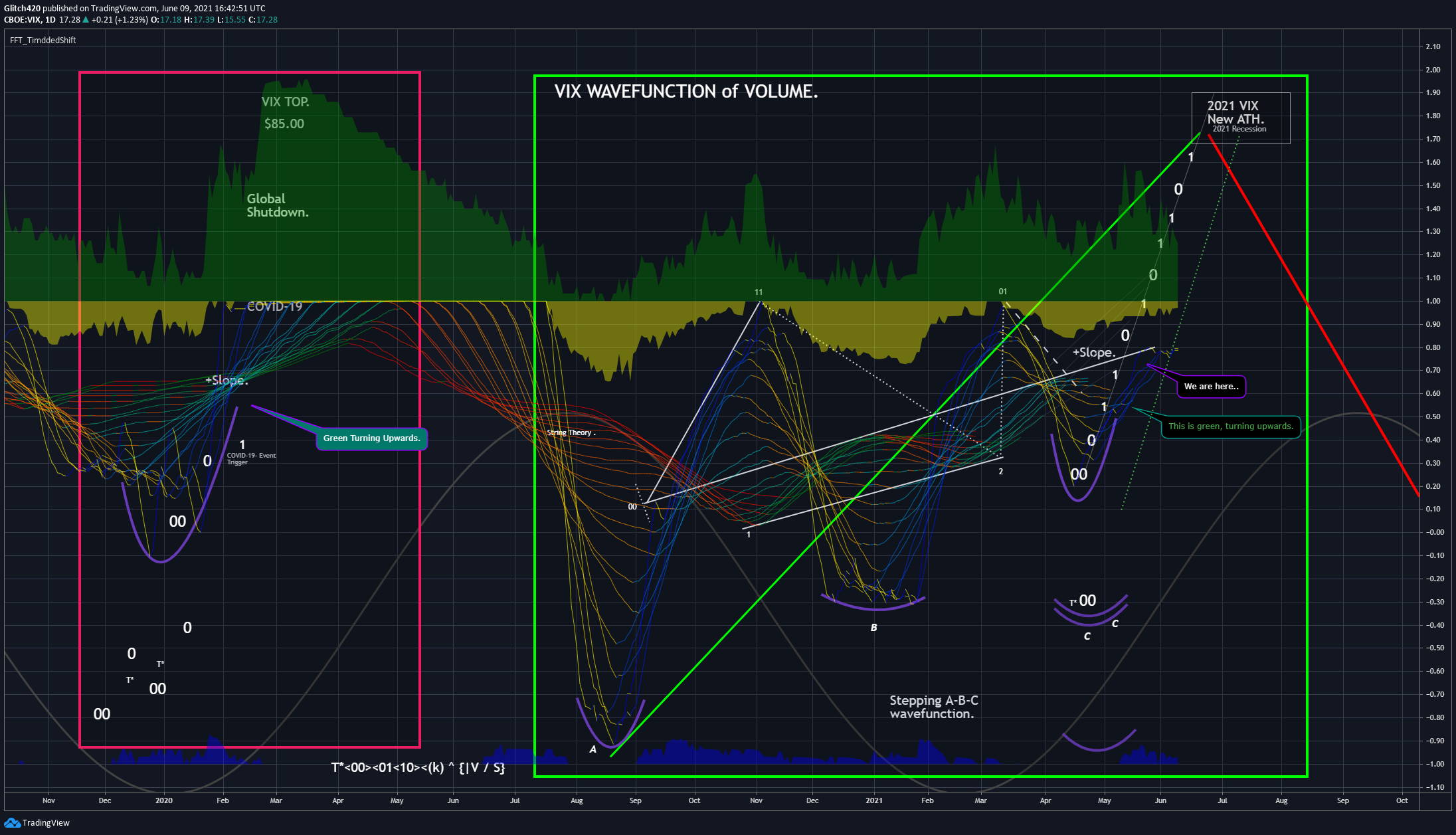Select the open price value O:17.18
Image resolution: width=1456 pixels, height=835 pixels.
(166, 20)
